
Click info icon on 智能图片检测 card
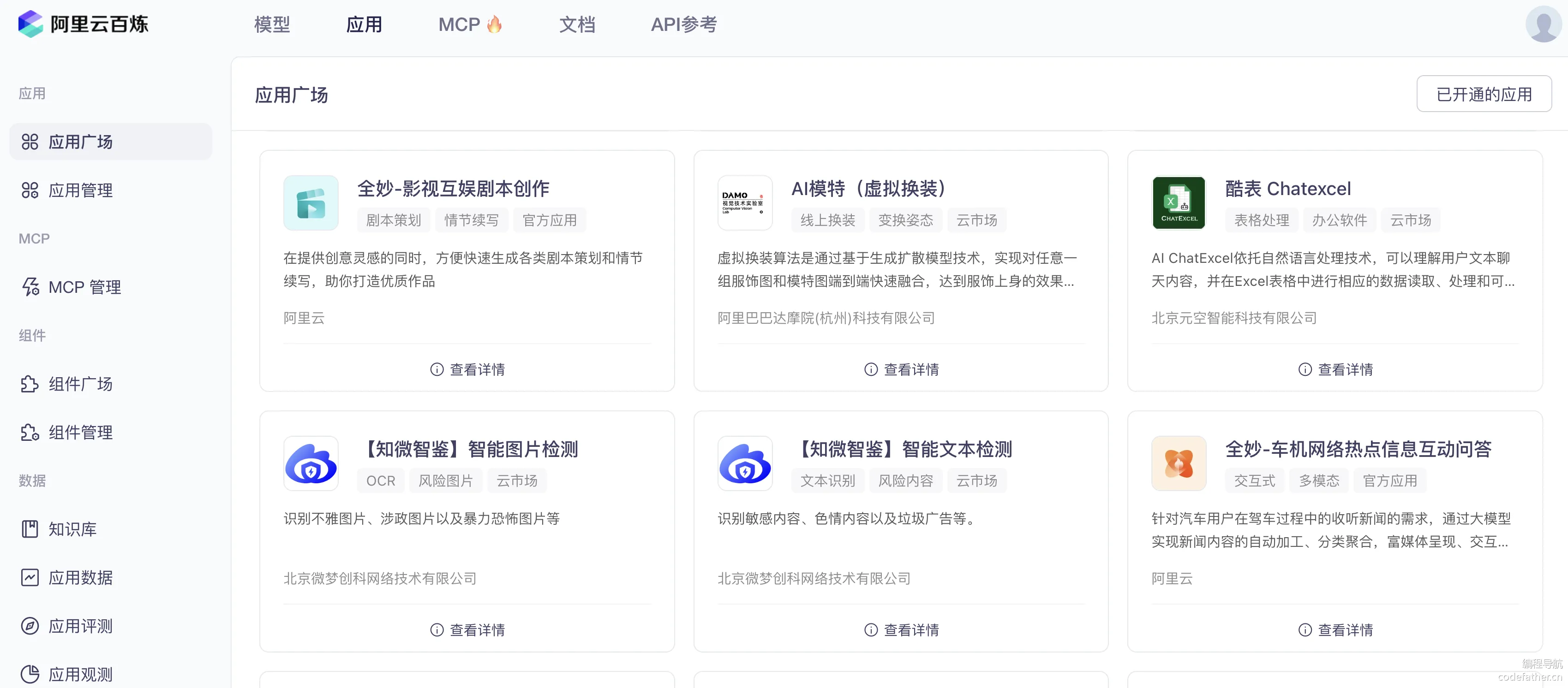click(437, 629)
